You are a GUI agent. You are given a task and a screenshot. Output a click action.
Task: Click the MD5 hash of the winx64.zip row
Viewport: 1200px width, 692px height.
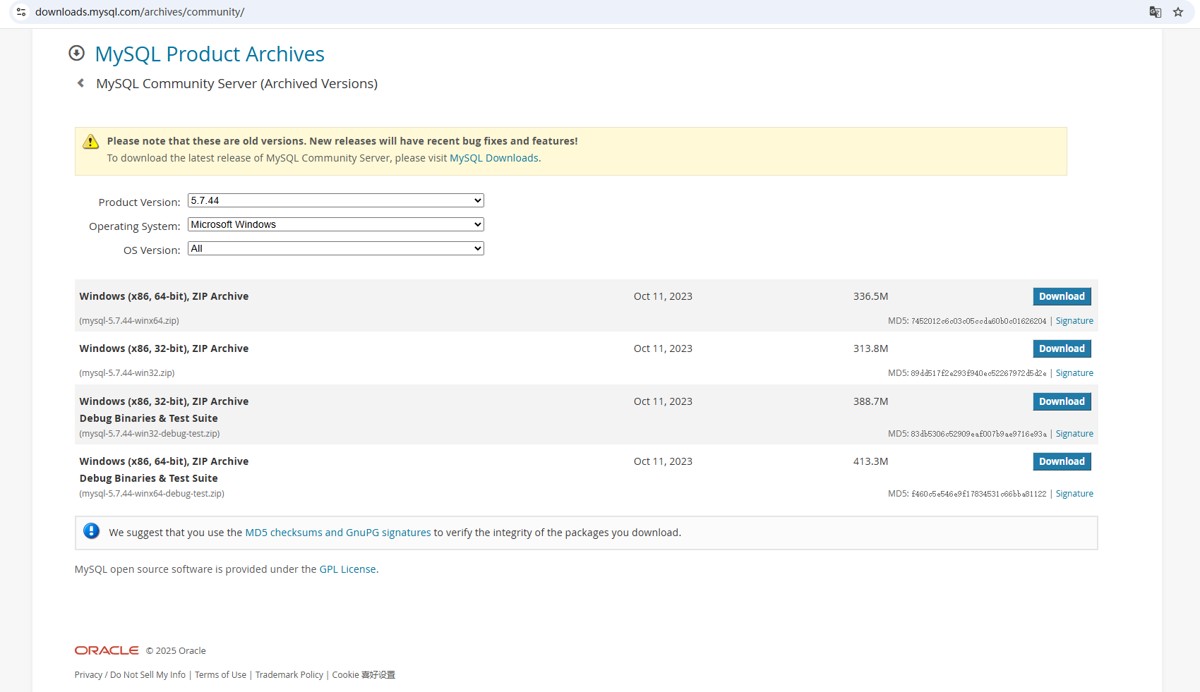tap(979, 321)
